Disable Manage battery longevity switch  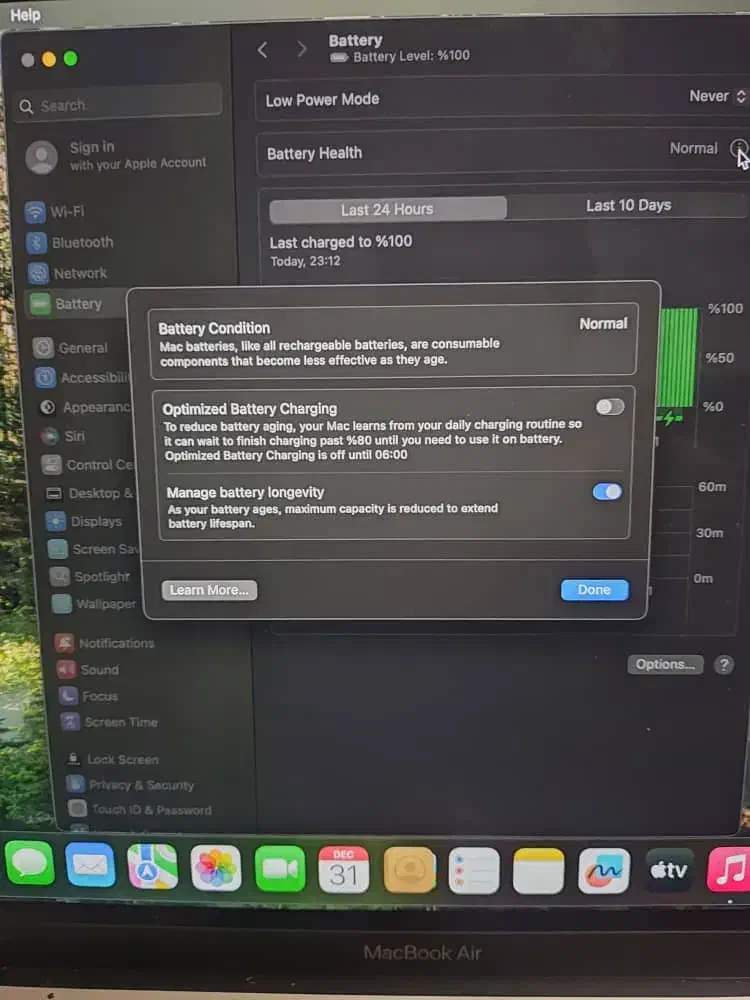click(607, 492)
